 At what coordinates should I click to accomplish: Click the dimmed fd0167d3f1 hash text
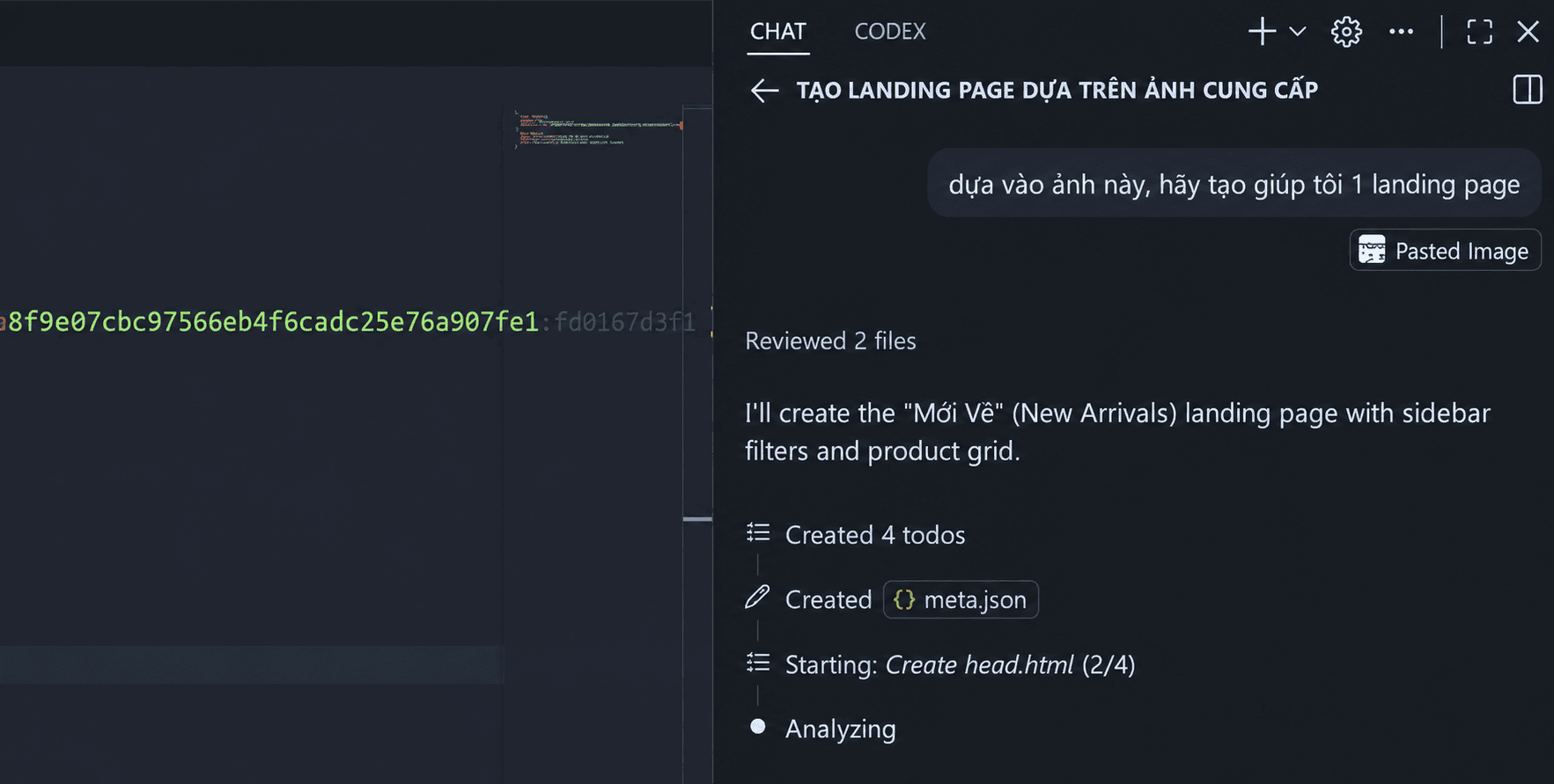(625, 322)
